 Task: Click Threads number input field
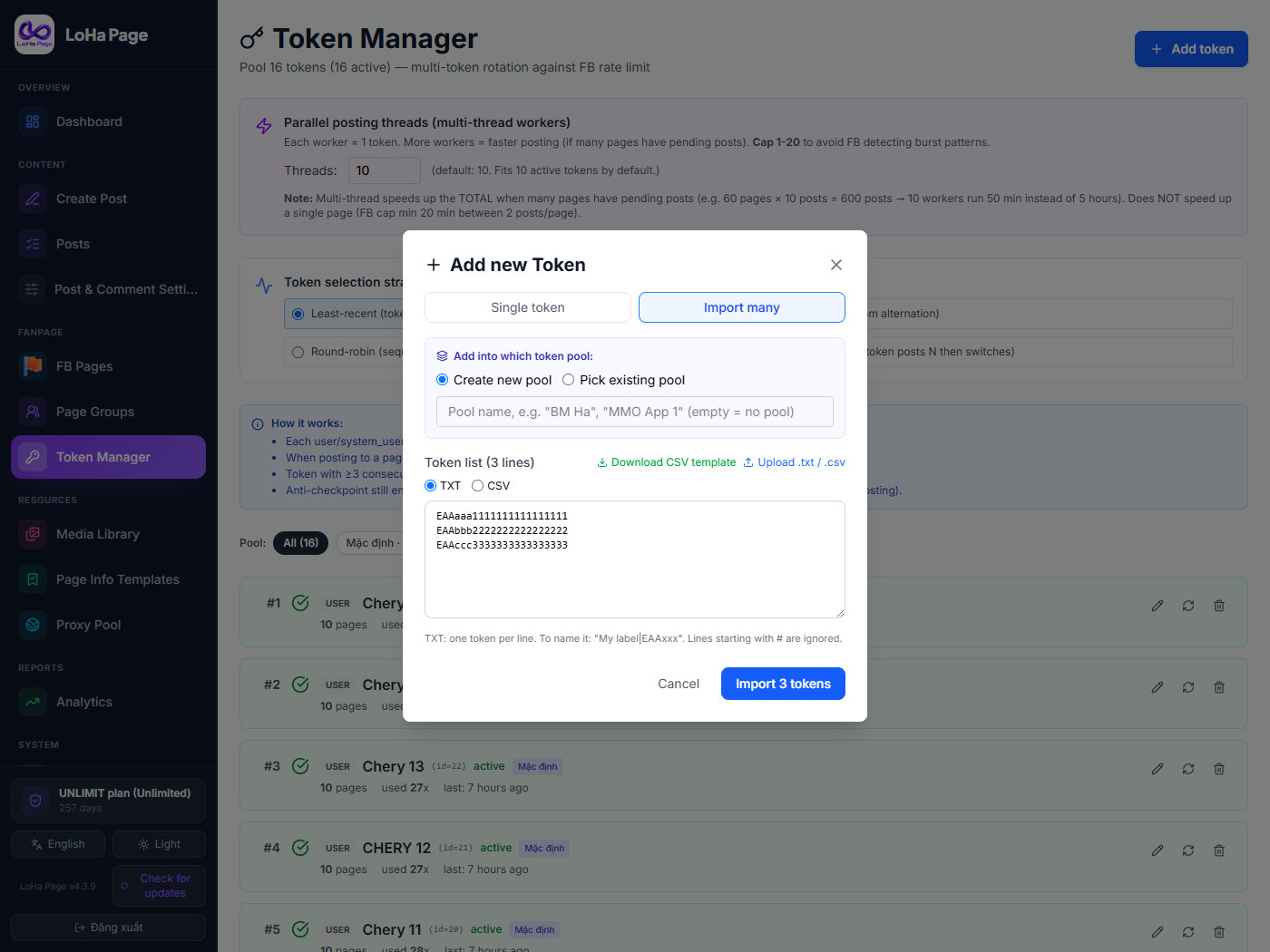tap(385, 170)
